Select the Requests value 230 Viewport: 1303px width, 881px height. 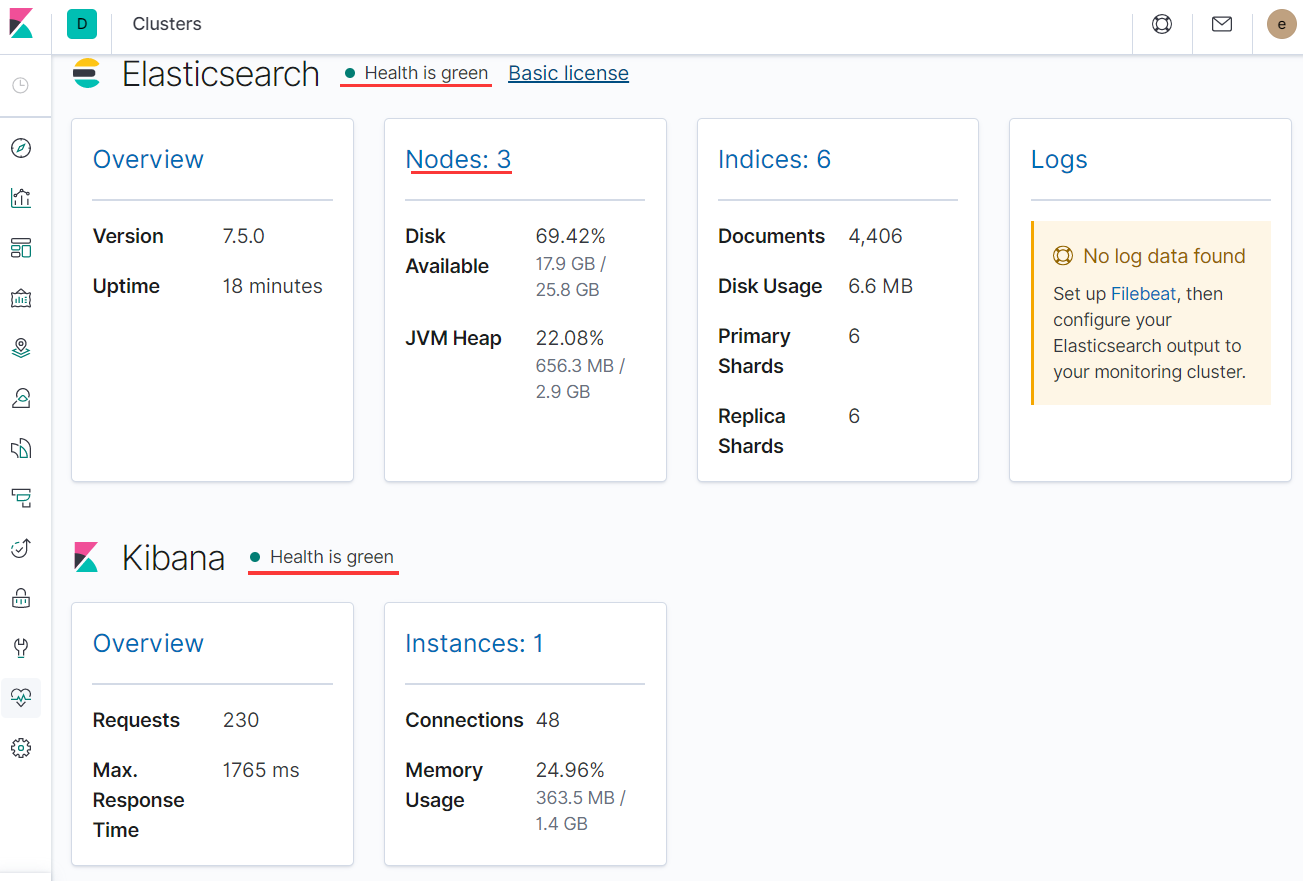coord(241,720)
